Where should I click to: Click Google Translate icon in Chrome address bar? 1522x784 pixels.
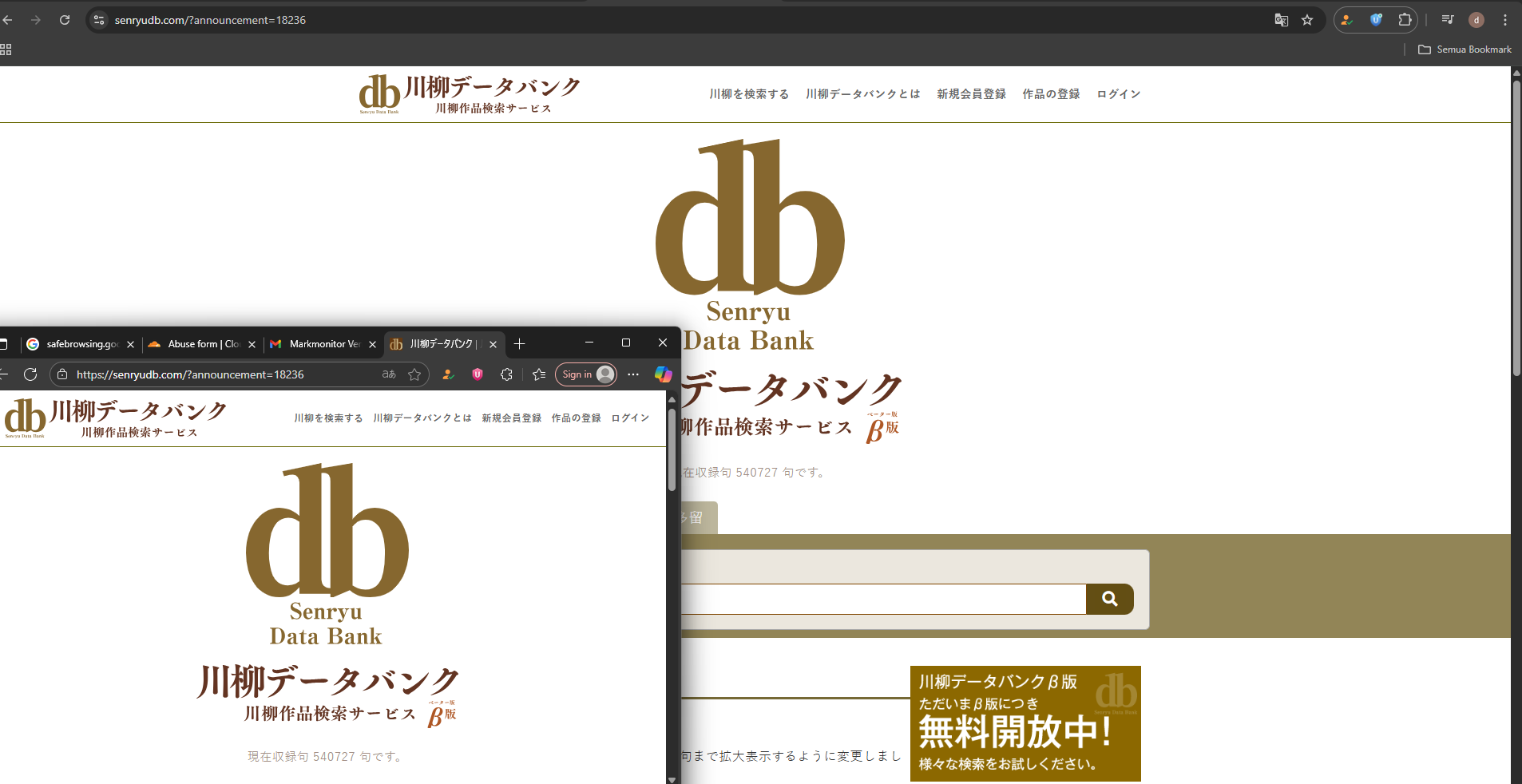(x=1281, y=20)
